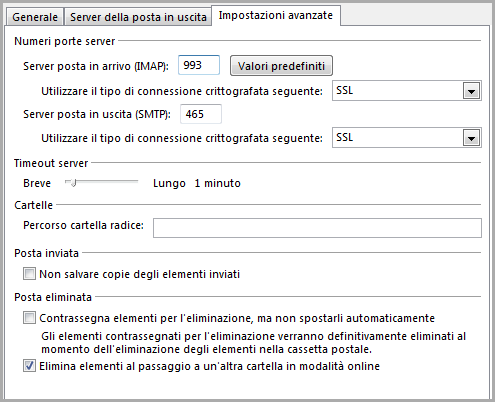Click the Valori predefiniti button

tap(281, 66)
